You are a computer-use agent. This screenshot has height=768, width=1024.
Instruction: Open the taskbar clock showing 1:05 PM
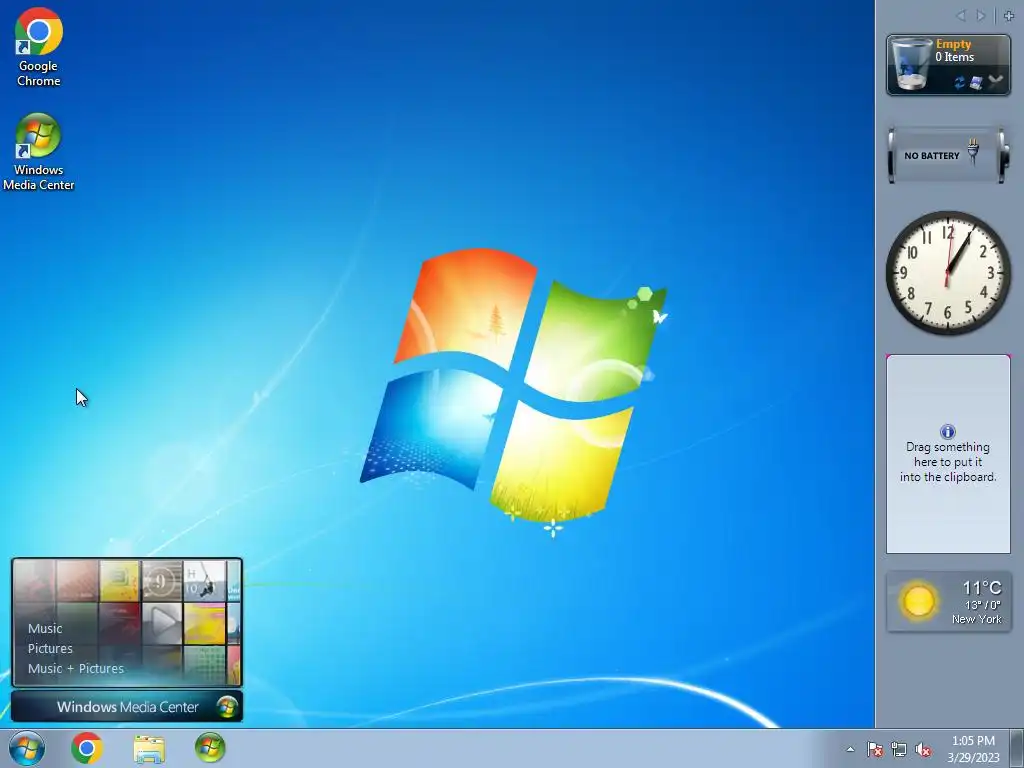[973, 748]
